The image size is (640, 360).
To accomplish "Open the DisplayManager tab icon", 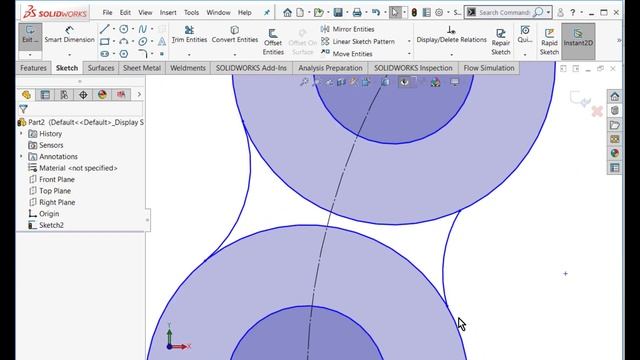I will (x=102, y=95).
